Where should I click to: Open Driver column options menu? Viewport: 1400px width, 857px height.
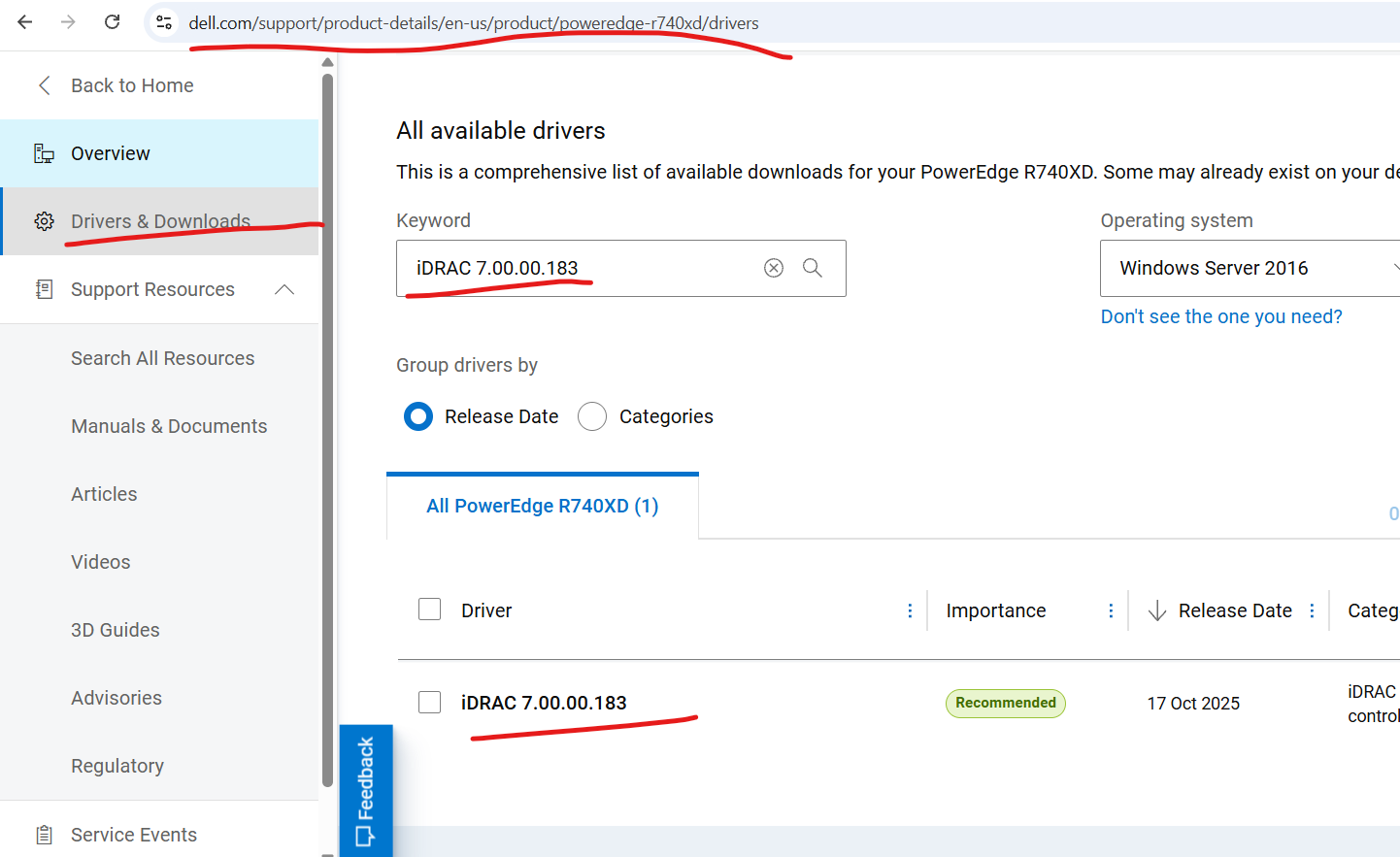click(910, 610)
